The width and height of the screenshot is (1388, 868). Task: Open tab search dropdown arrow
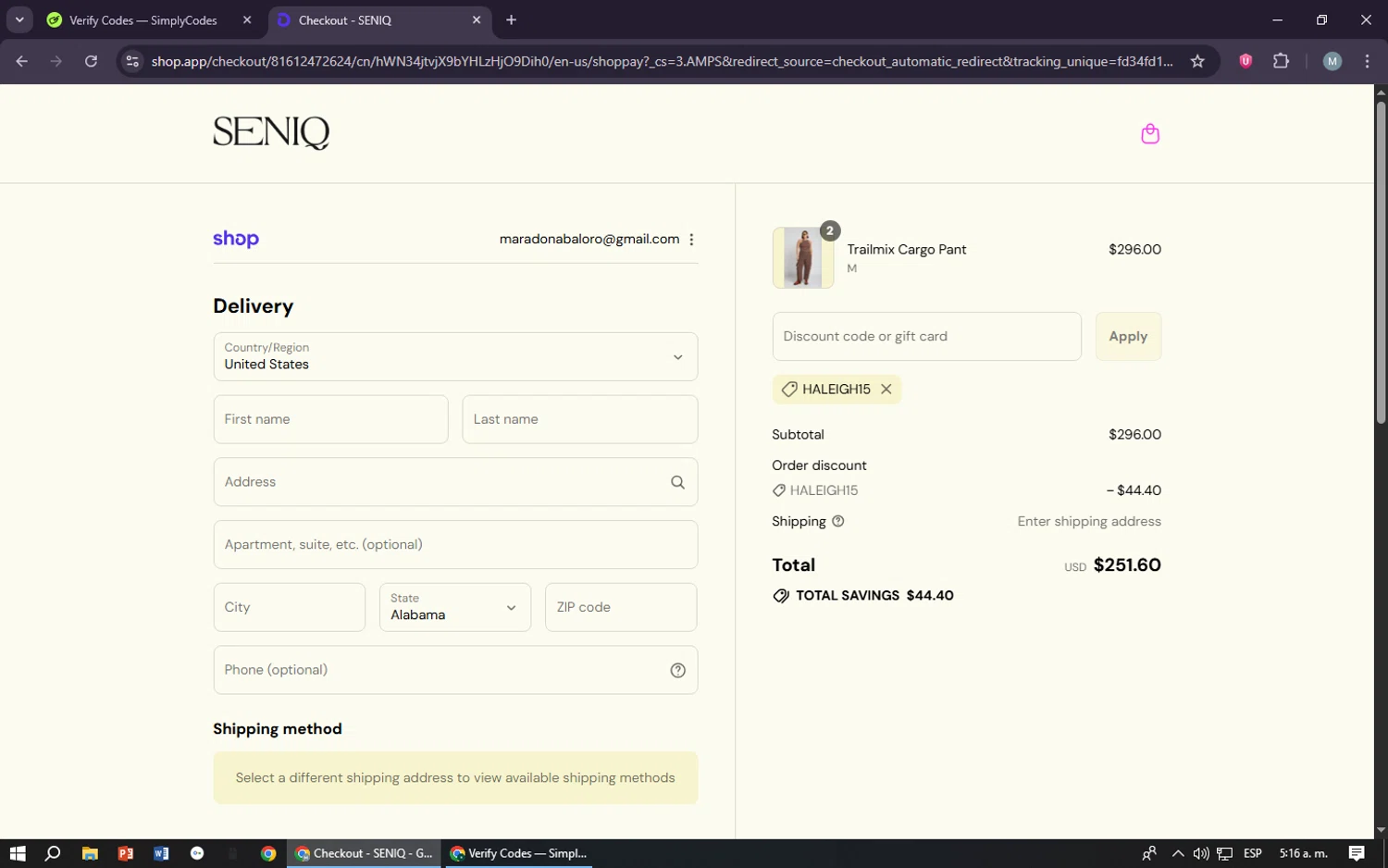coord(19,19)
